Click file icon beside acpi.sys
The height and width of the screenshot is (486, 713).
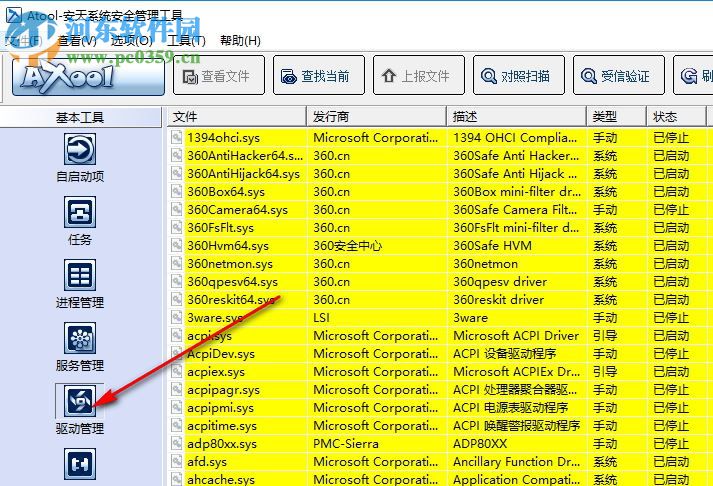(177, 336)
